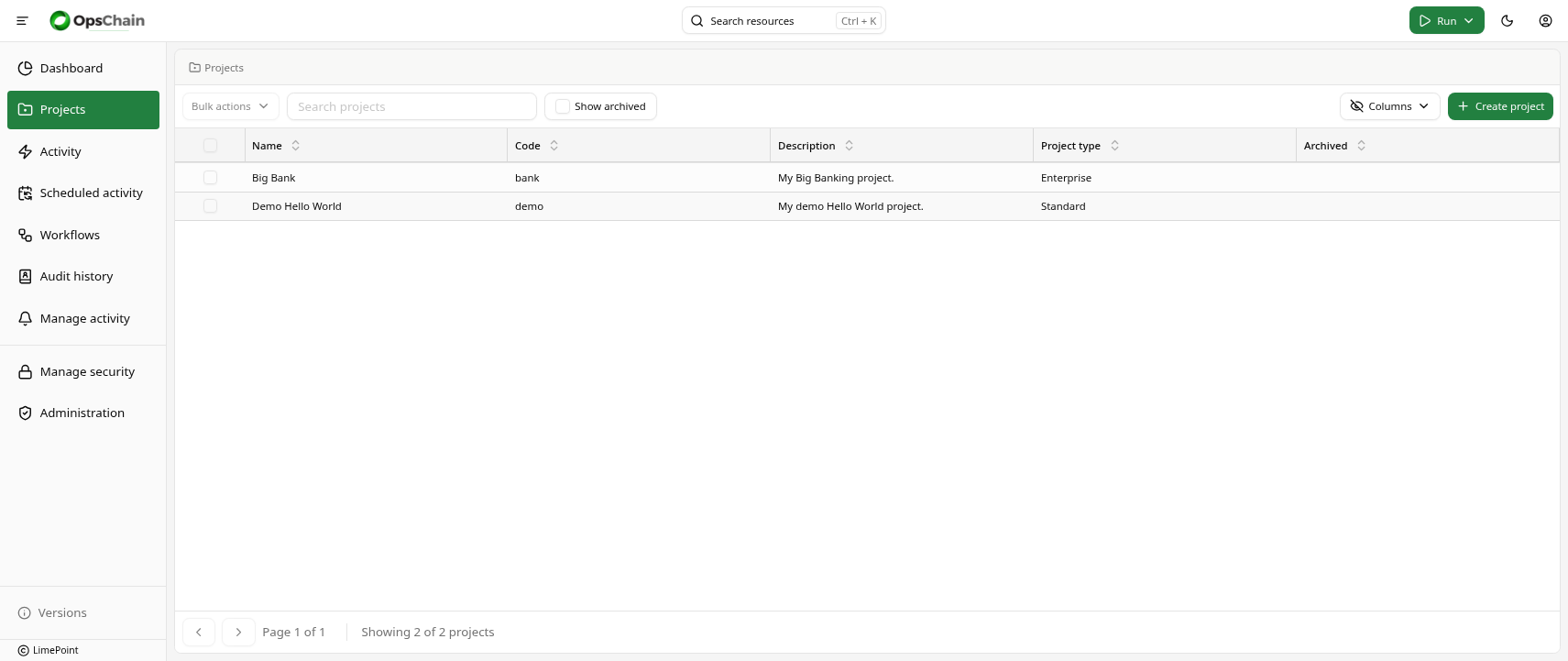The width and height of the screenshot is (1568, 661).
Task: Go to Activity in sidebar
Action: (83, 151)
